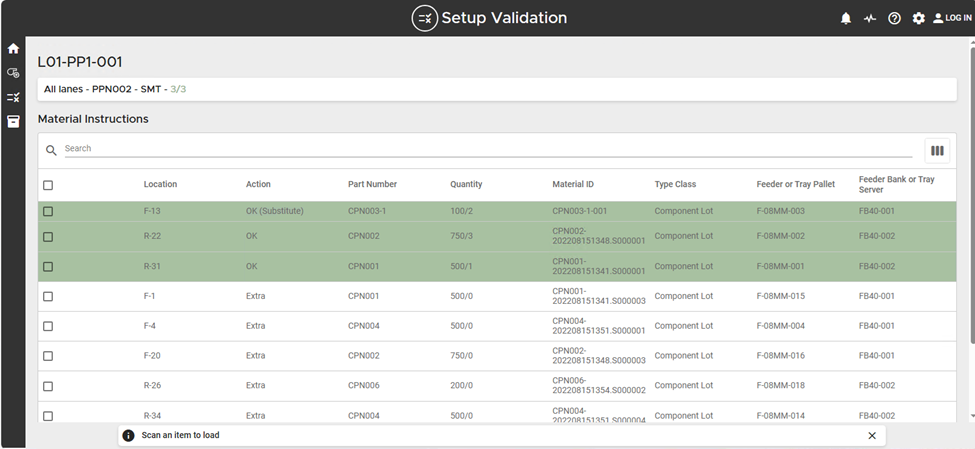This screenshot has height=449, width=975.
Task: Sort by Part Number column header
Action: point(372,184)
